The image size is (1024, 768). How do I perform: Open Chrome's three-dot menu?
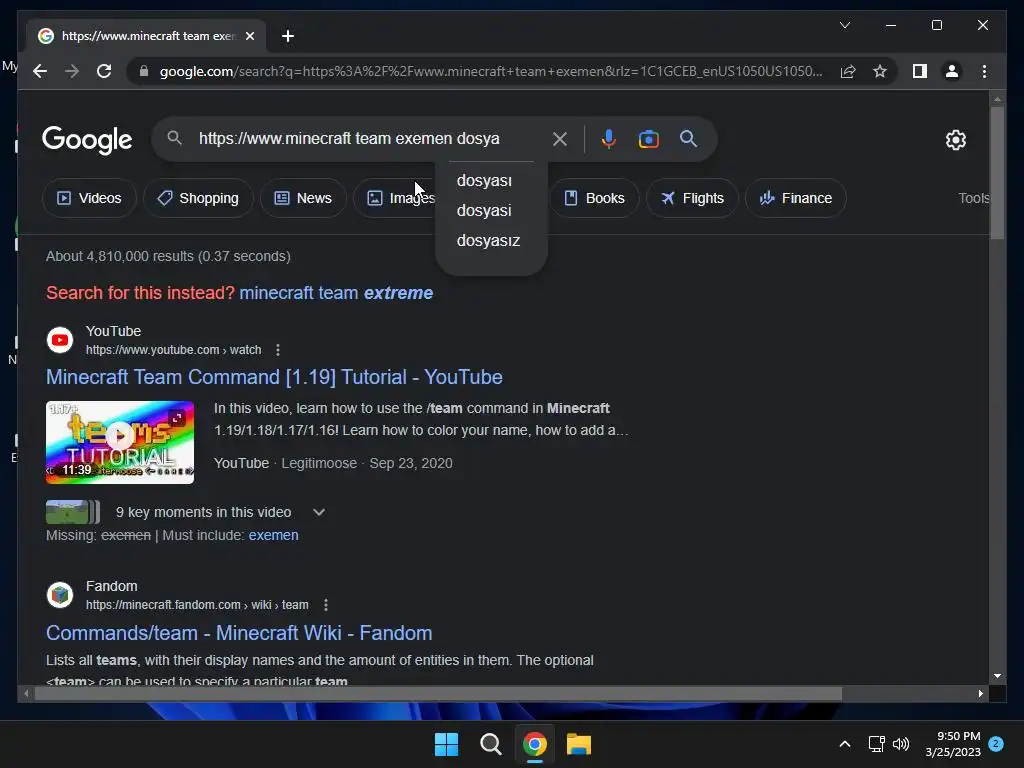coord(984,71)
